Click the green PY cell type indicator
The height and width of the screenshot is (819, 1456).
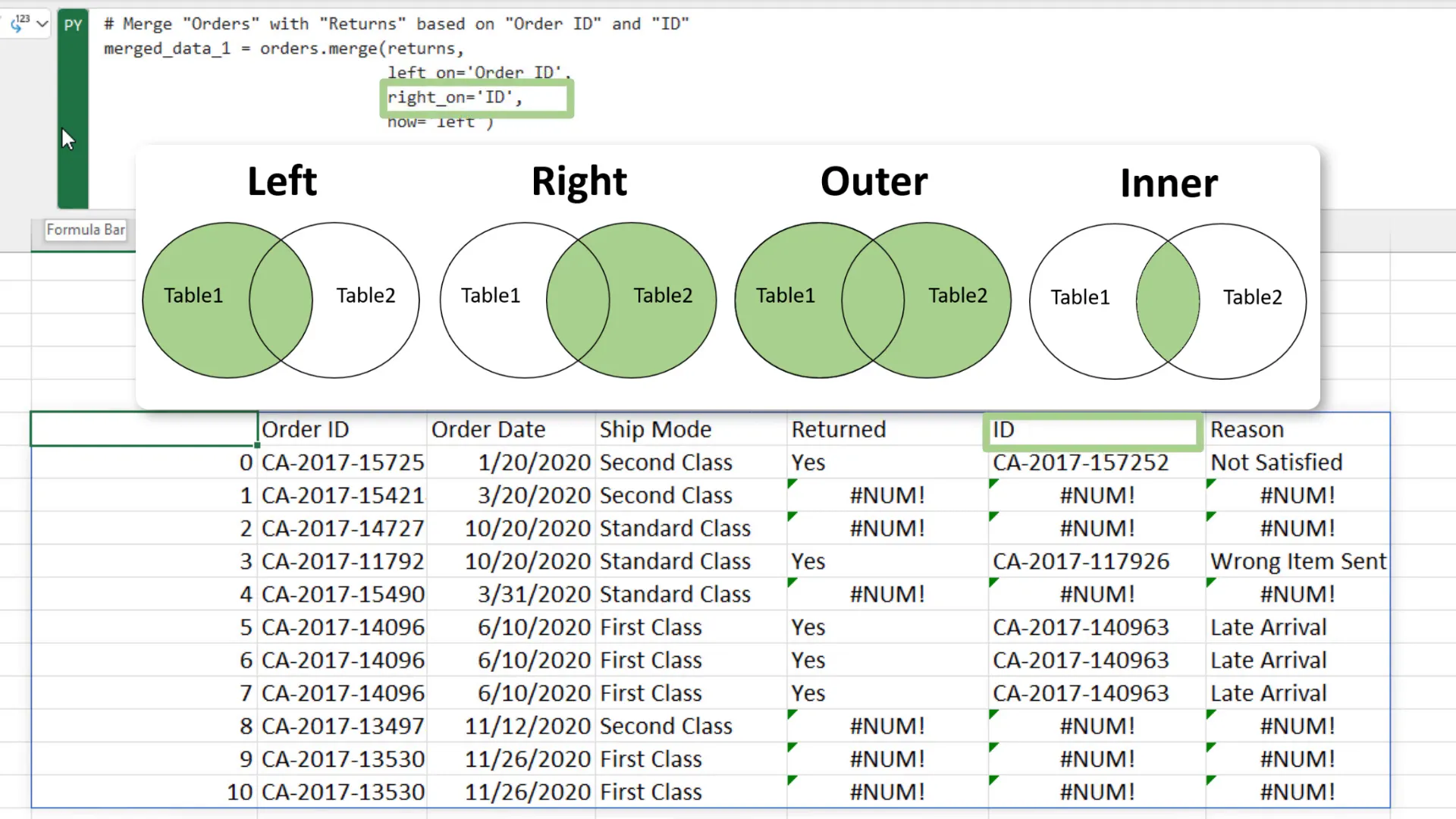[73, 24]
